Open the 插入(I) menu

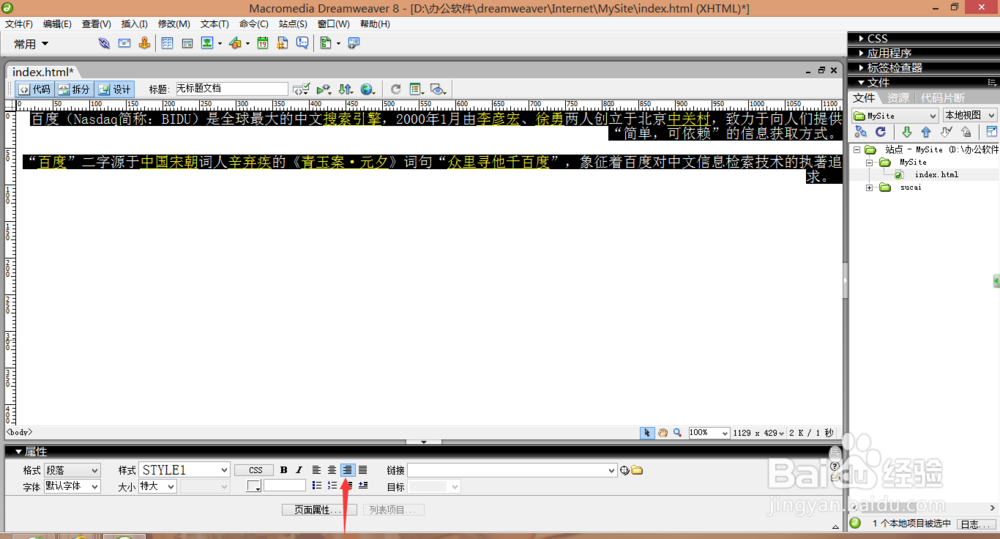(x=134, y=24)
